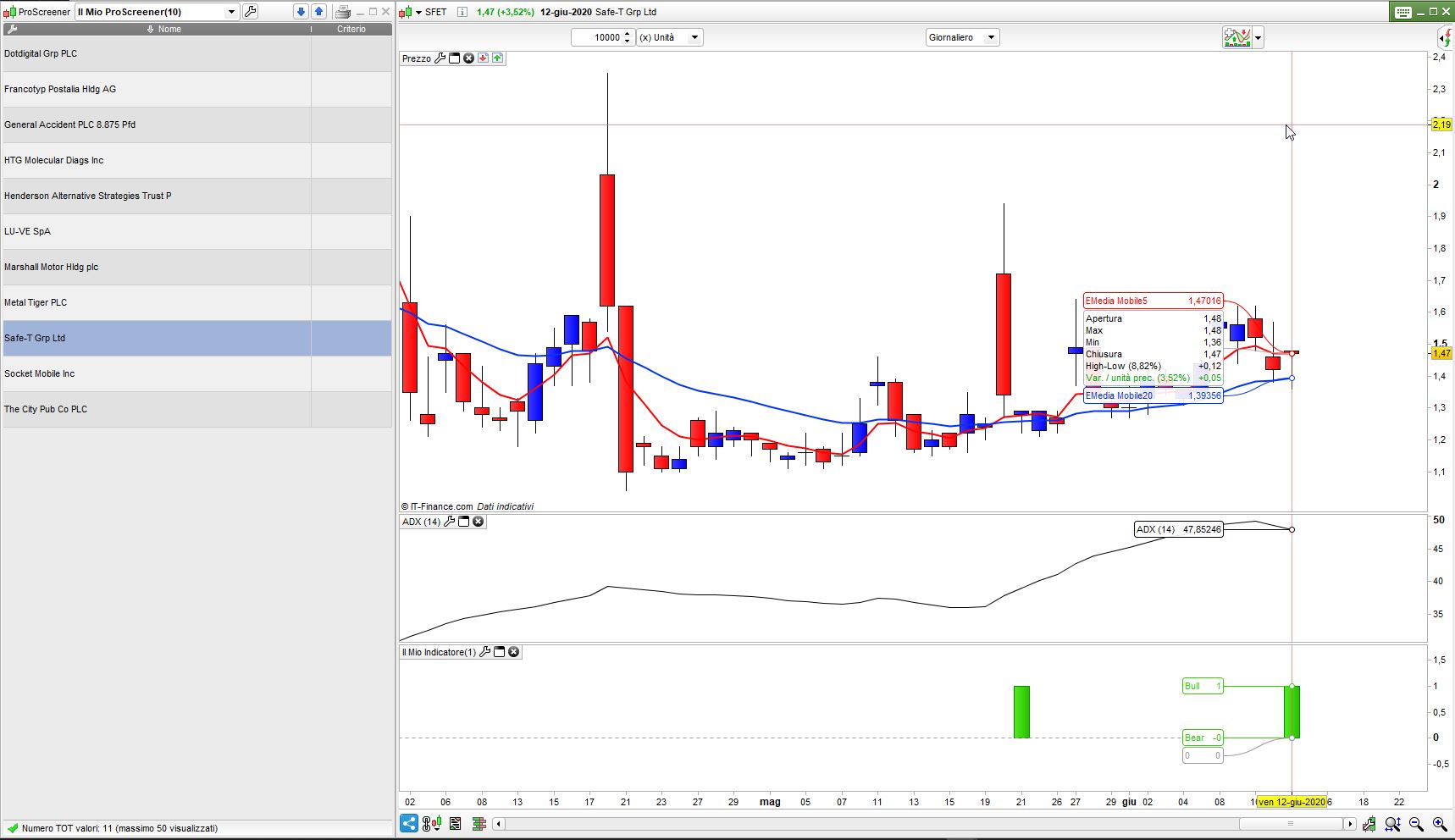Select General Accident PLC 8.875 Pfd row
This screenshot has width=1455, height=840.
(197, 124)
